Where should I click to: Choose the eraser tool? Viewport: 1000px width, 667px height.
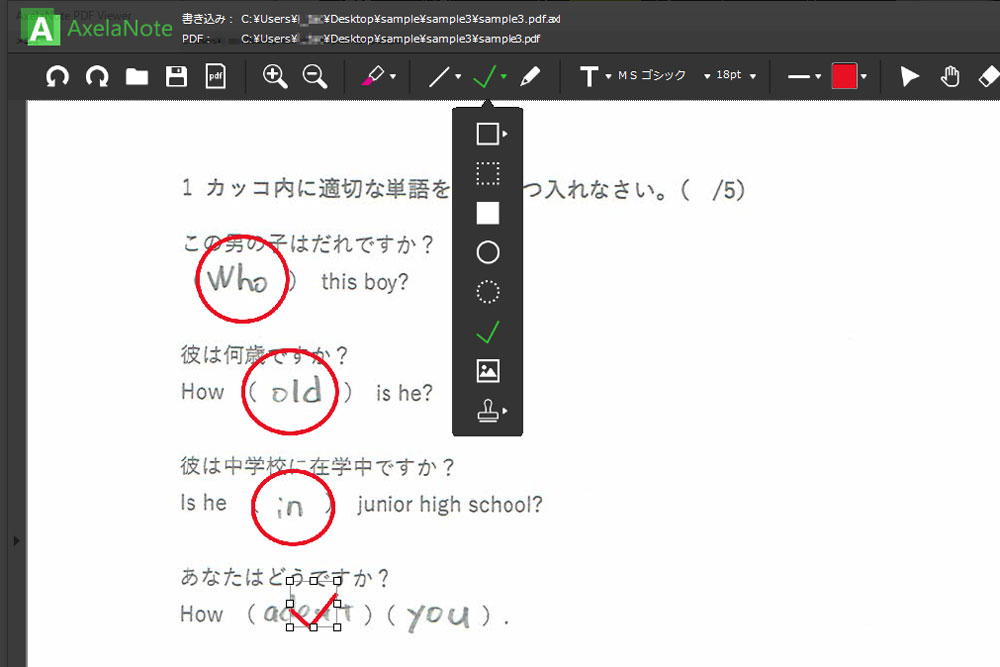988,77
